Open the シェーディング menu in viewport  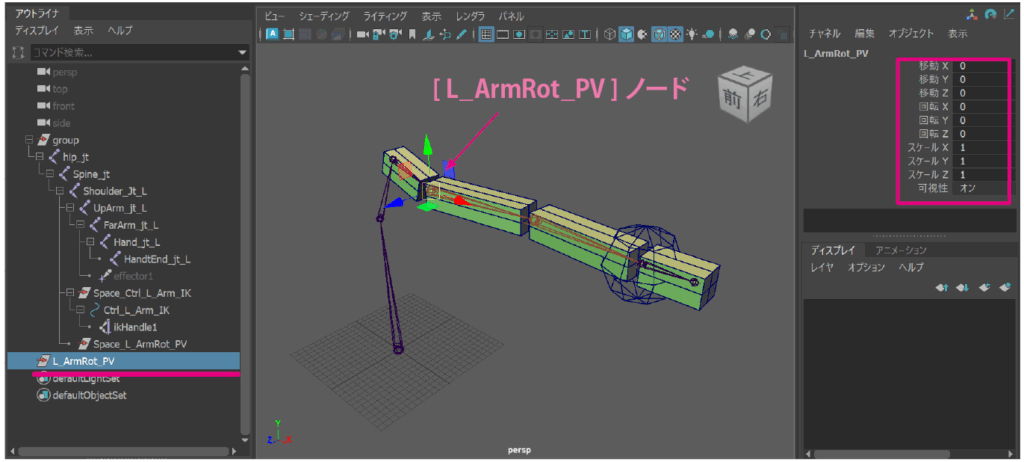tap(323, 16)
